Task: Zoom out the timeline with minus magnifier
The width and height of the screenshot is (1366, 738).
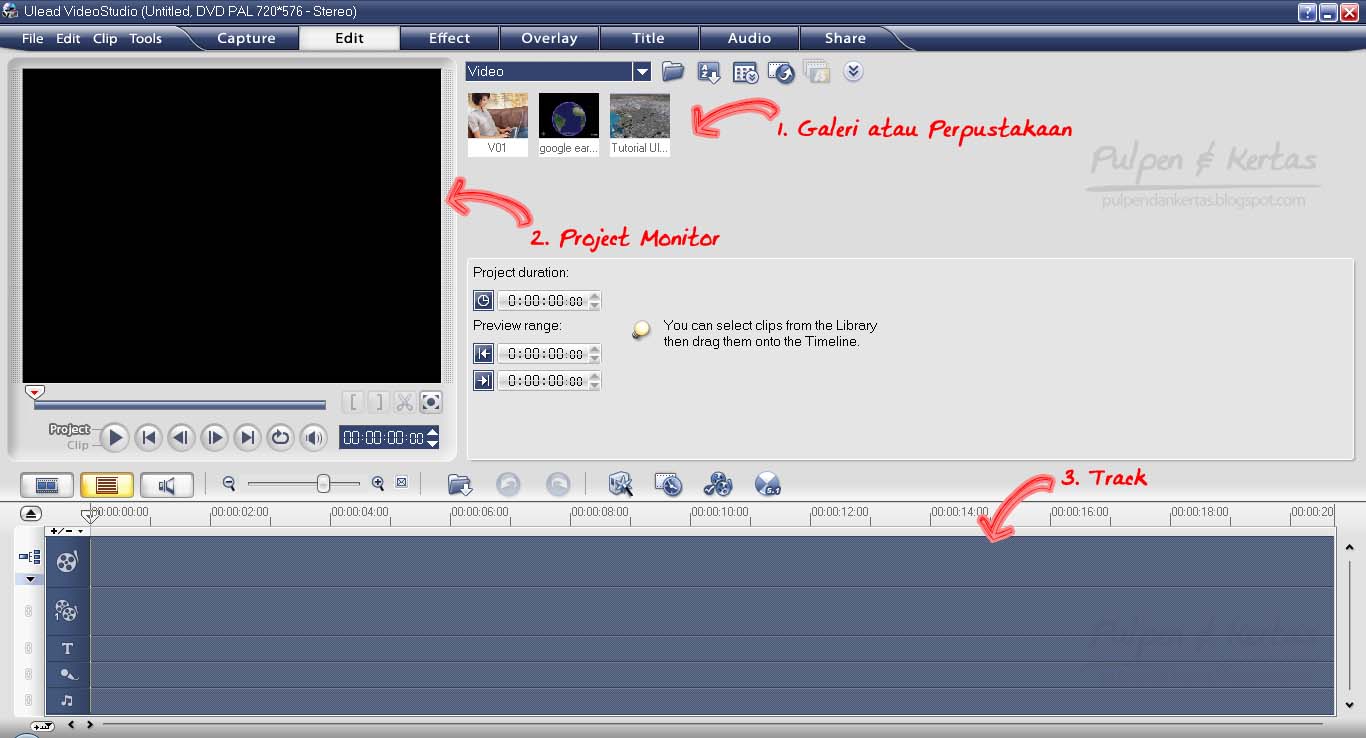Action: coord(229,483)
